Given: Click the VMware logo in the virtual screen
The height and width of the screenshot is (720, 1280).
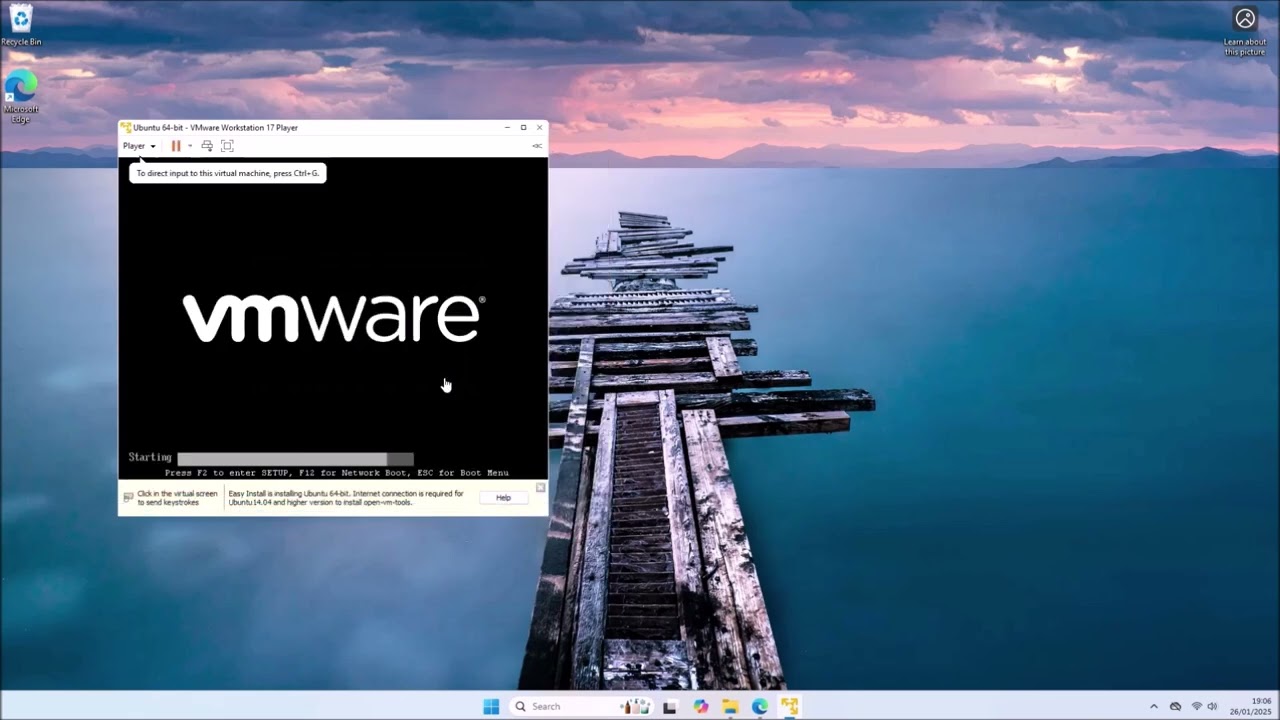Looking at the screenshot, I should click(x=334, y=318).
